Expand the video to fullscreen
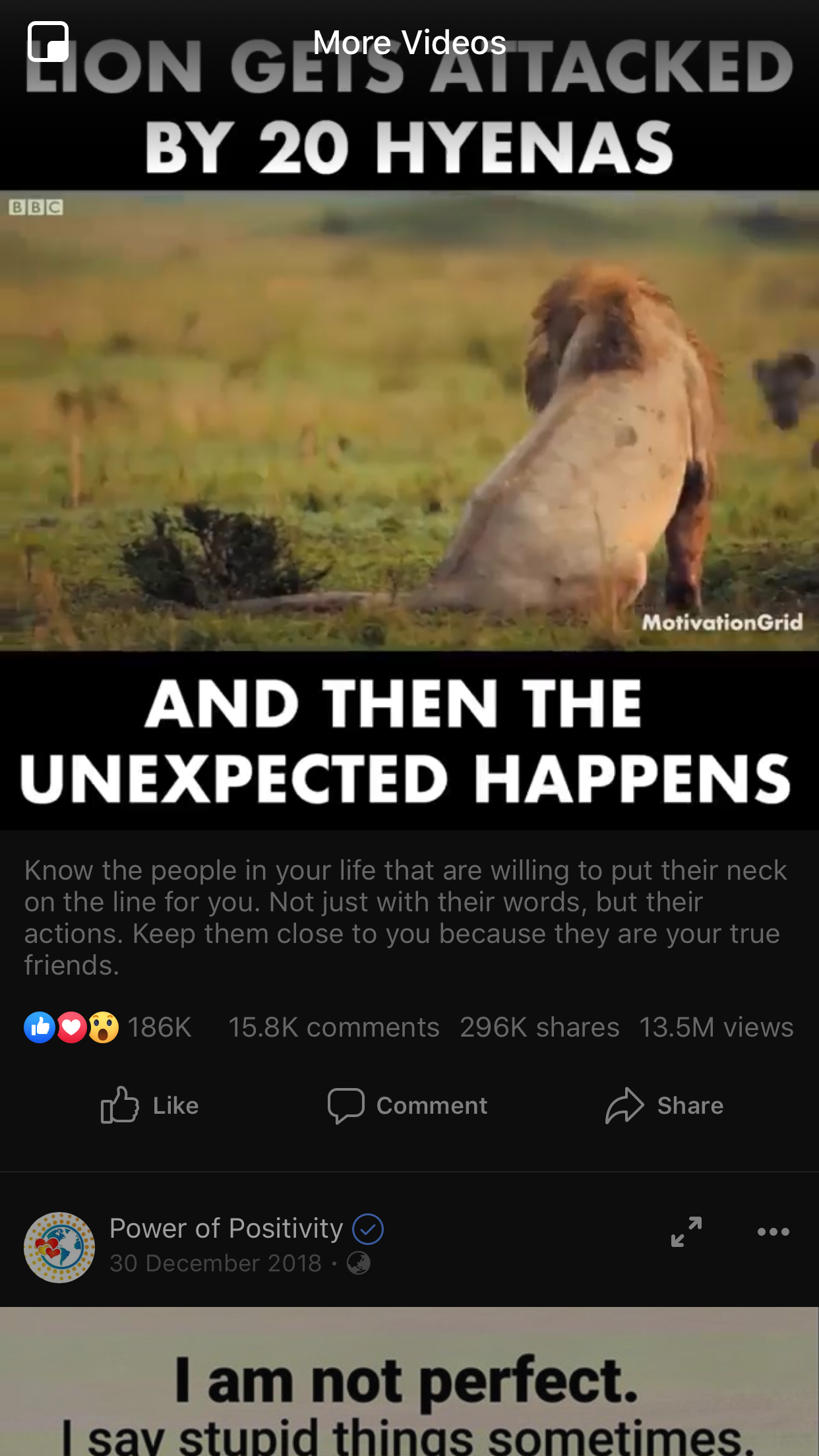Screen dimensions: 819x1456 686,1231
